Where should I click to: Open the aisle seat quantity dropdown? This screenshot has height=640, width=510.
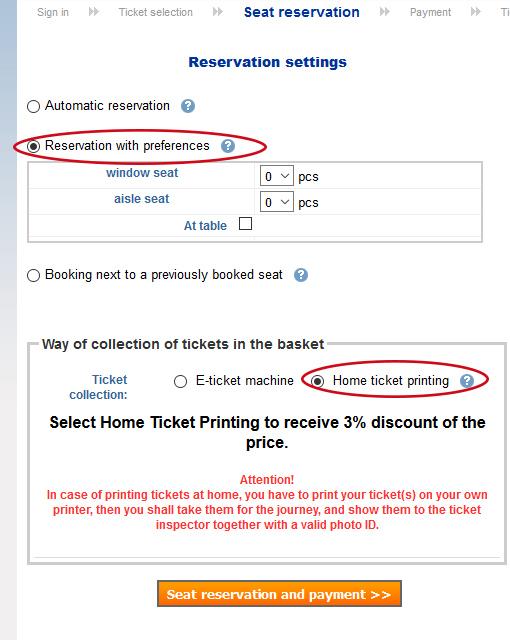tap(277, 202)
